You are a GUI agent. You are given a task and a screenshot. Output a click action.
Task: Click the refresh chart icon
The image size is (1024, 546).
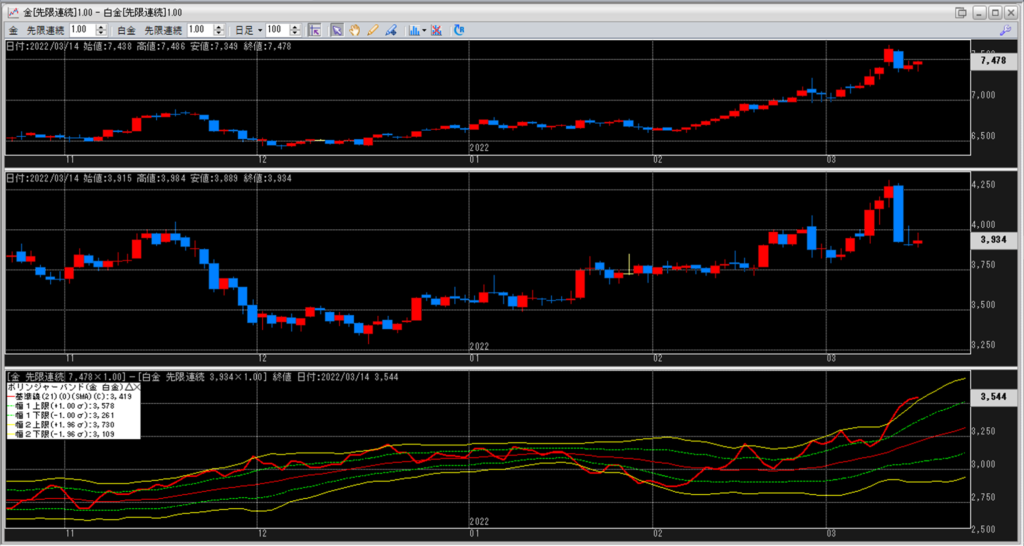pos(459,30)
